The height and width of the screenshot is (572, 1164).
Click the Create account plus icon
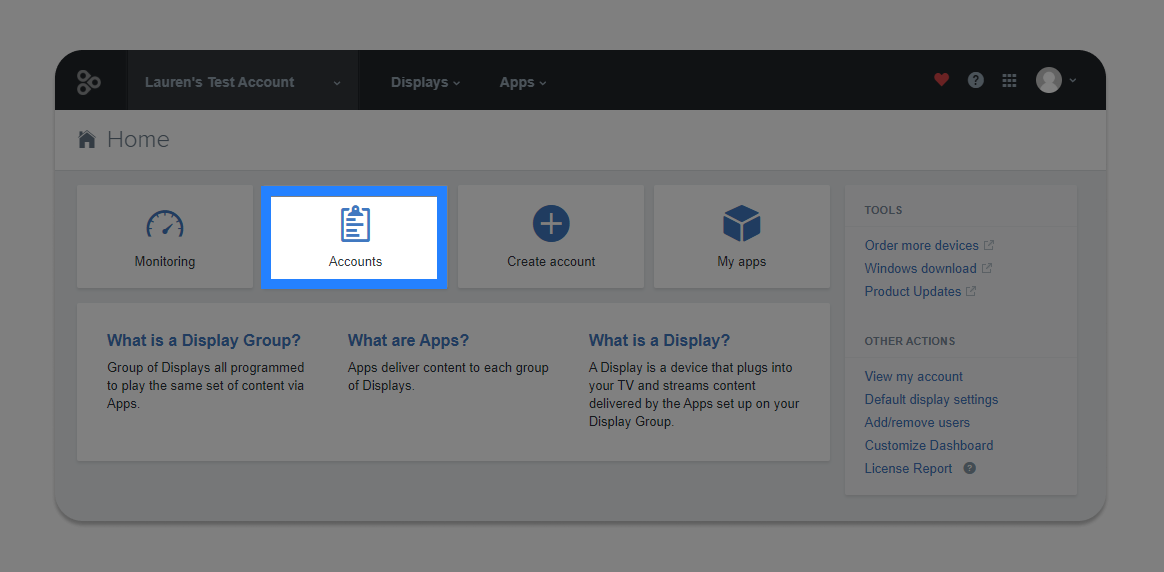coord(551,223)
